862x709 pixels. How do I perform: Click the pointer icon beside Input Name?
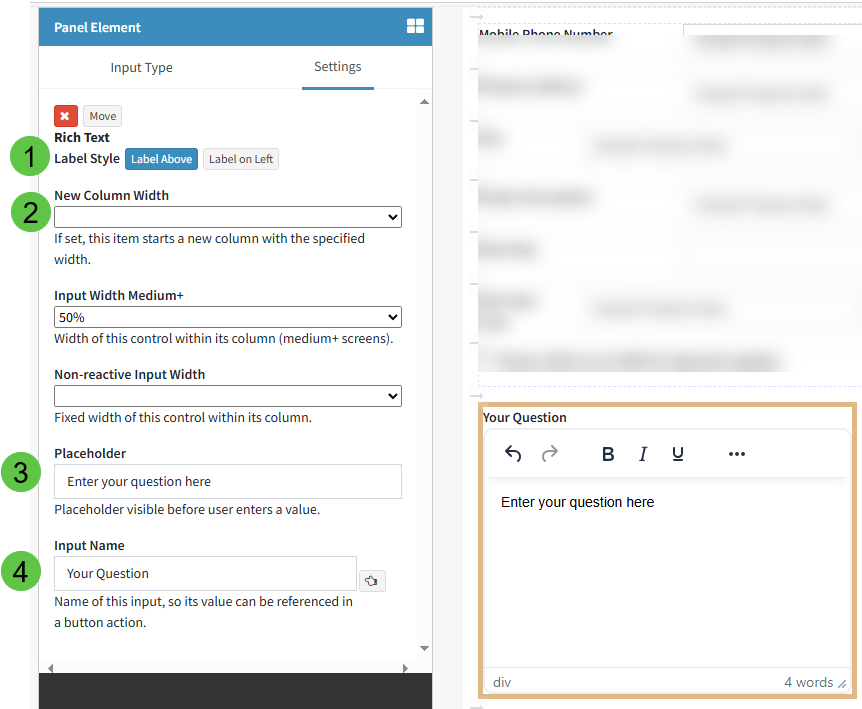click(x=372, y=581)
